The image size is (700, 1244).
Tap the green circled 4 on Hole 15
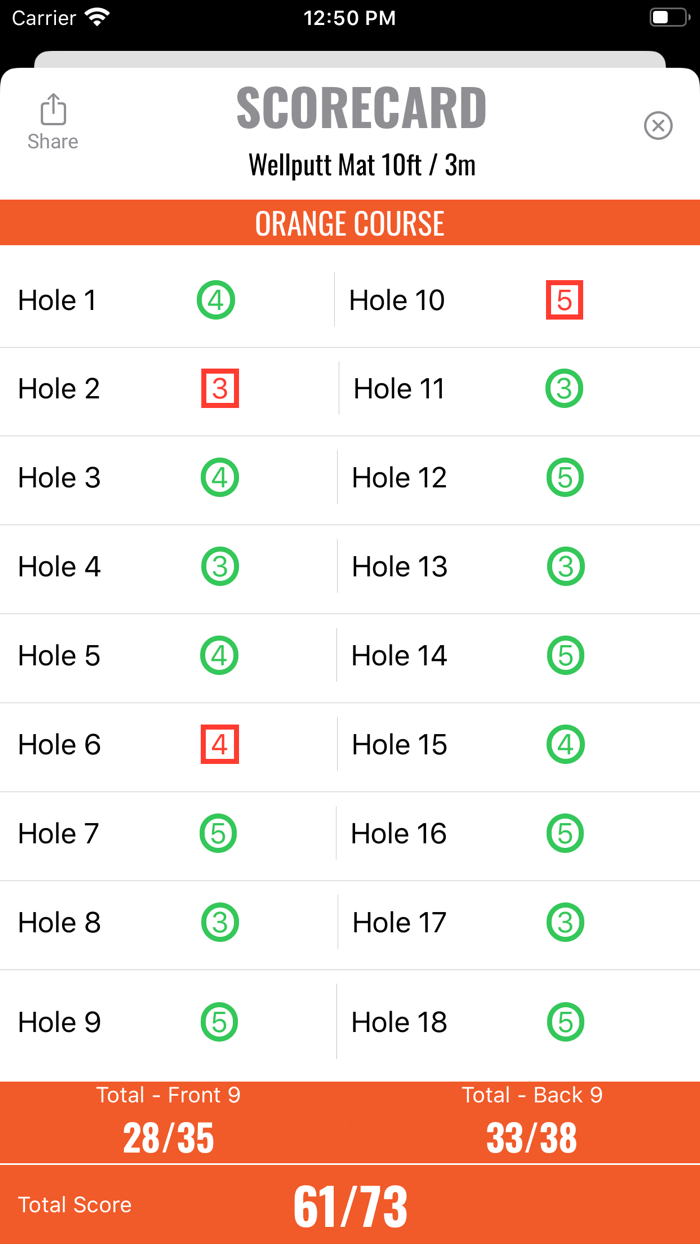click(x=565, y=744)
